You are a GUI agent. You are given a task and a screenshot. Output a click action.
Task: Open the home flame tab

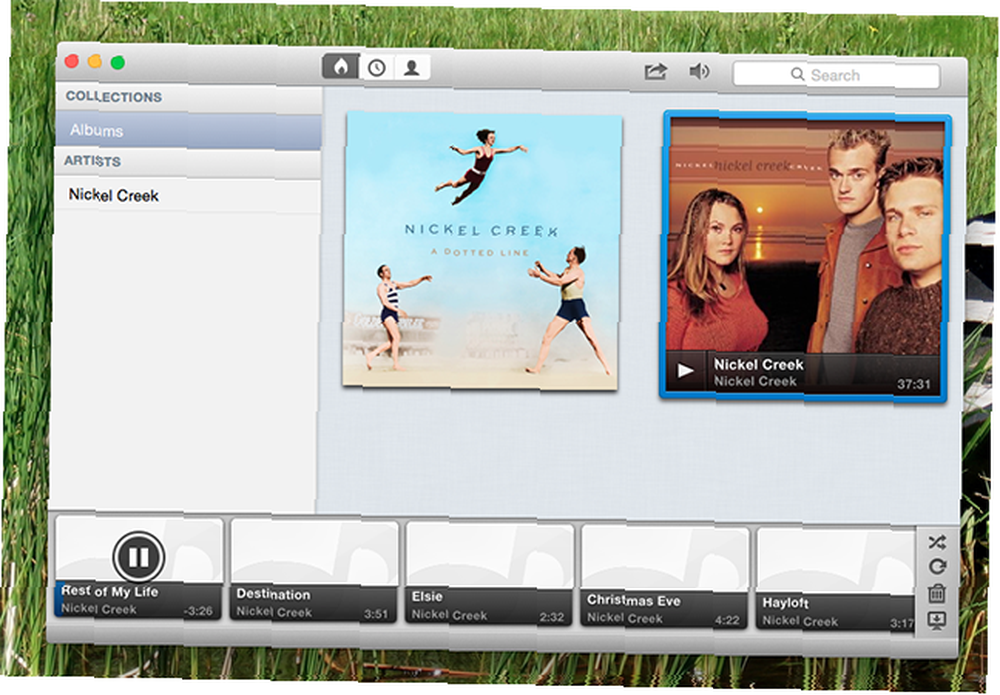coord(341,66)
